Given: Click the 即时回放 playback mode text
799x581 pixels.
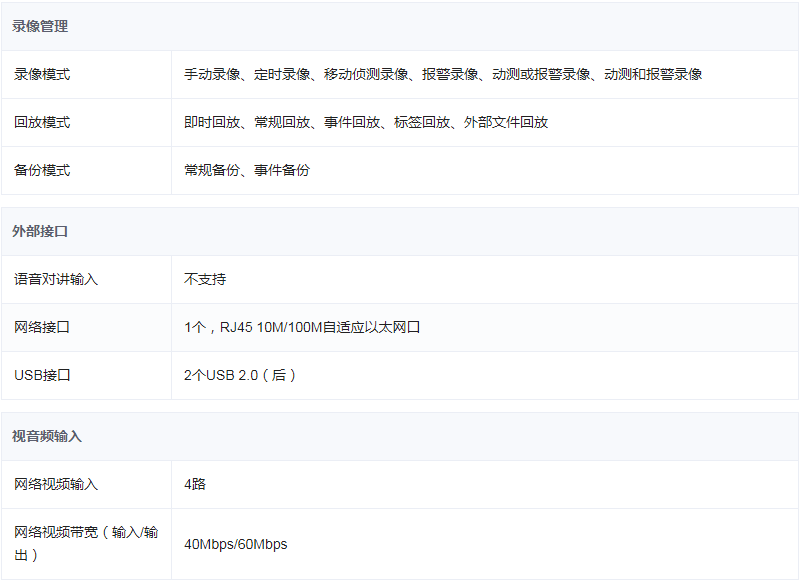Looking at the screenshot, I should [212, 122].
